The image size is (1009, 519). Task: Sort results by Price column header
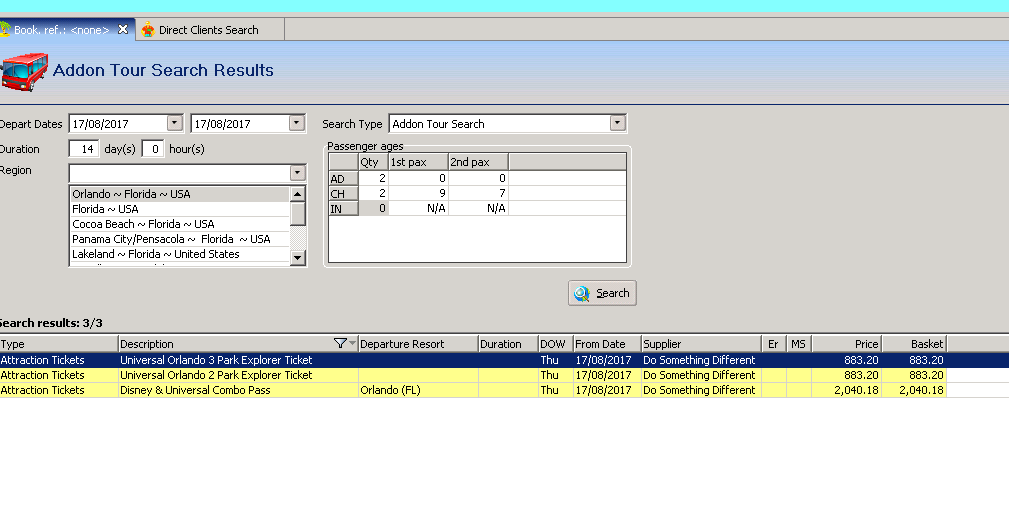point(847,344)
